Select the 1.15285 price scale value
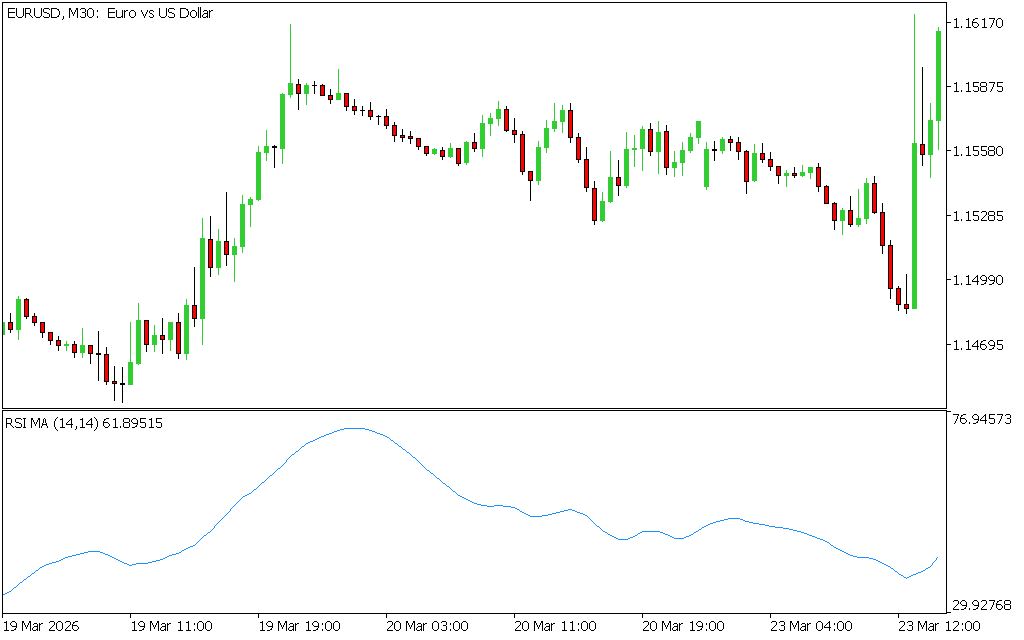This screenshot has height=640, width=1024. 981,216
